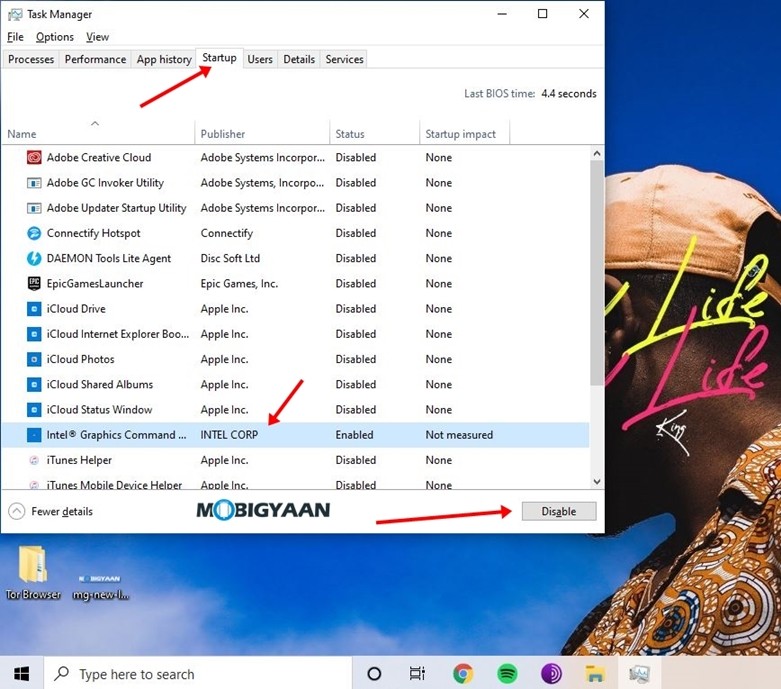Select the "EpicGamesLauncher" row name

95,283
